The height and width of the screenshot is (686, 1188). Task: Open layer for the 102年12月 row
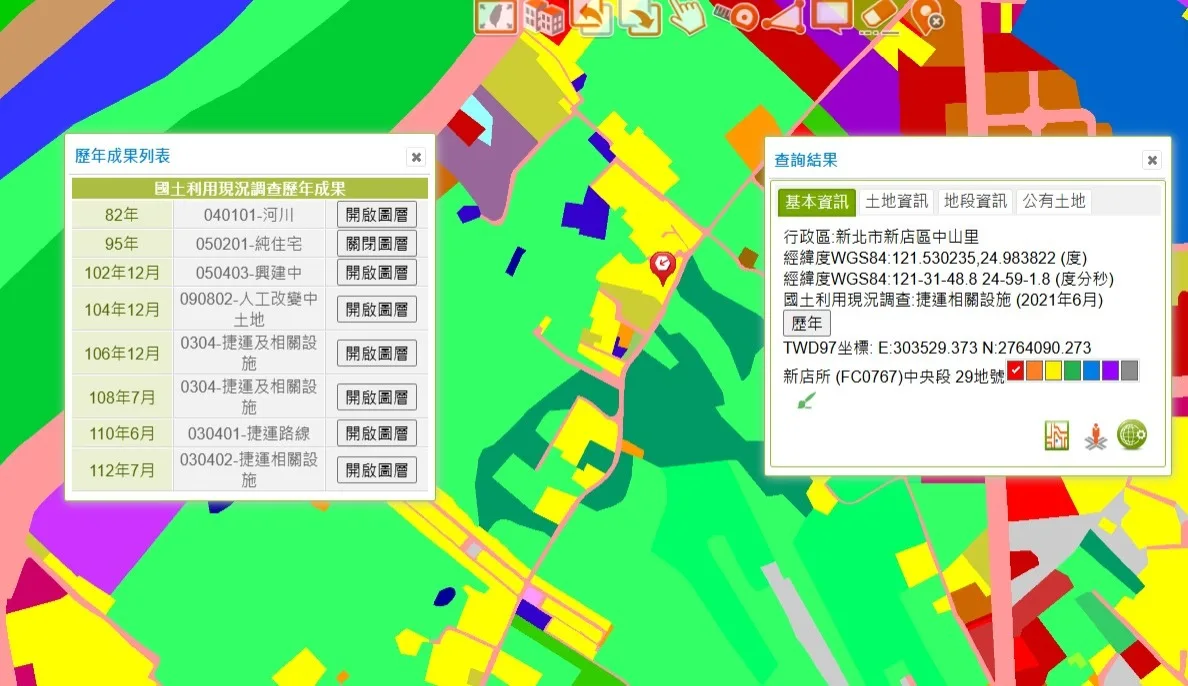click(377, 272)
